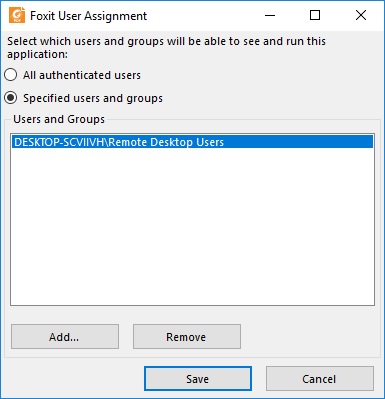Screen dimensions: 385x399
Task: Click blank area right of Remove button
Action: tap(308, 337)
